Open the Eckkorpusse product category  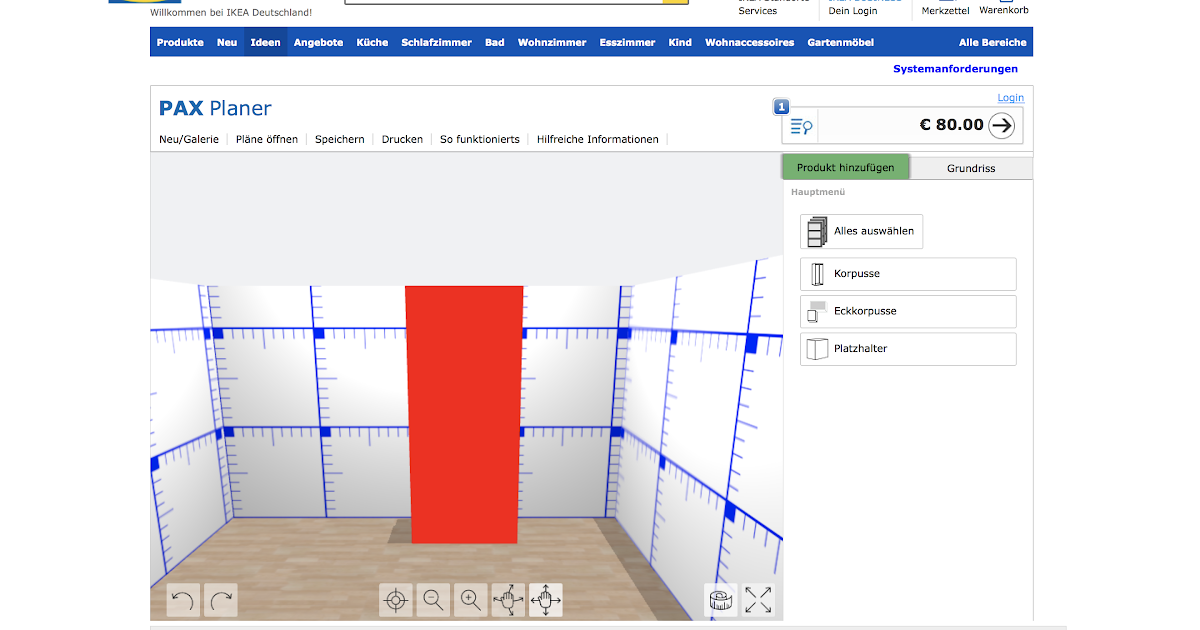tap(908, 311)
